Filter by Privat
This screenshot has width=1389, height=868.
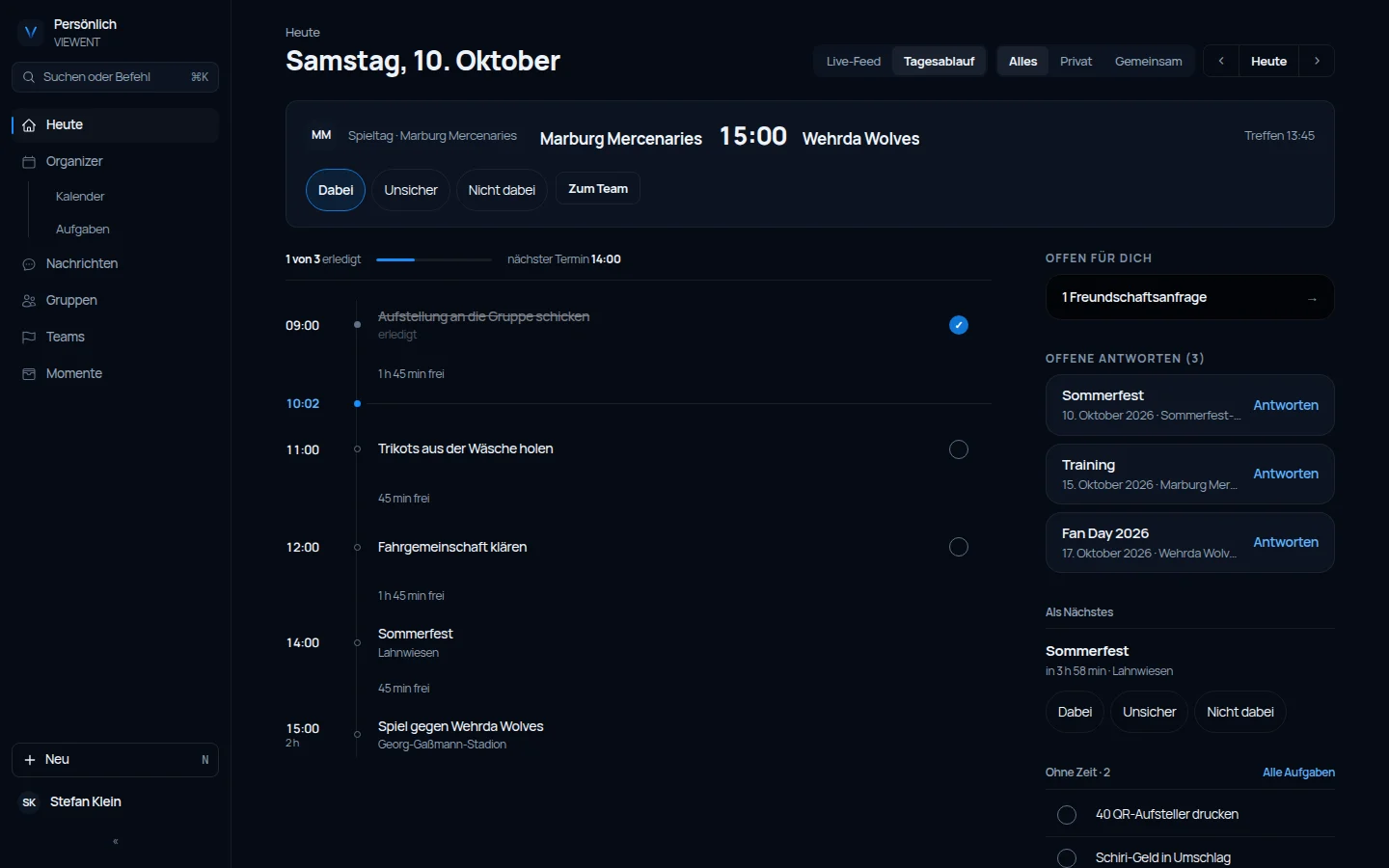pos(1076,61)
